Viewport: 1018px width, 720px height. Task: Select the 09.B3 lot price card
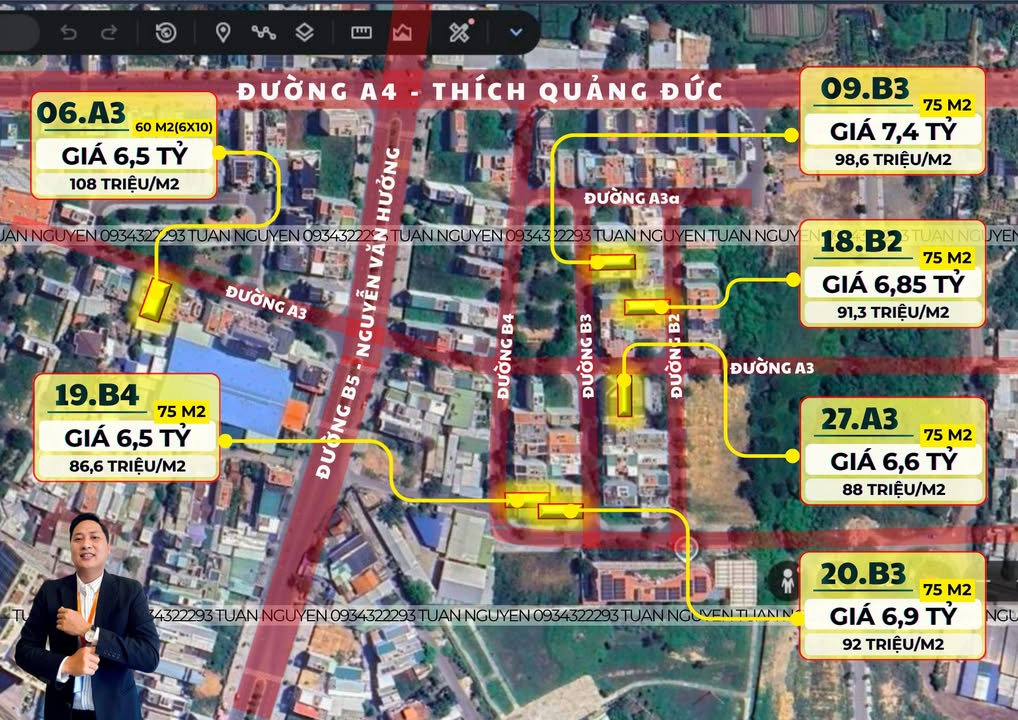892,121
